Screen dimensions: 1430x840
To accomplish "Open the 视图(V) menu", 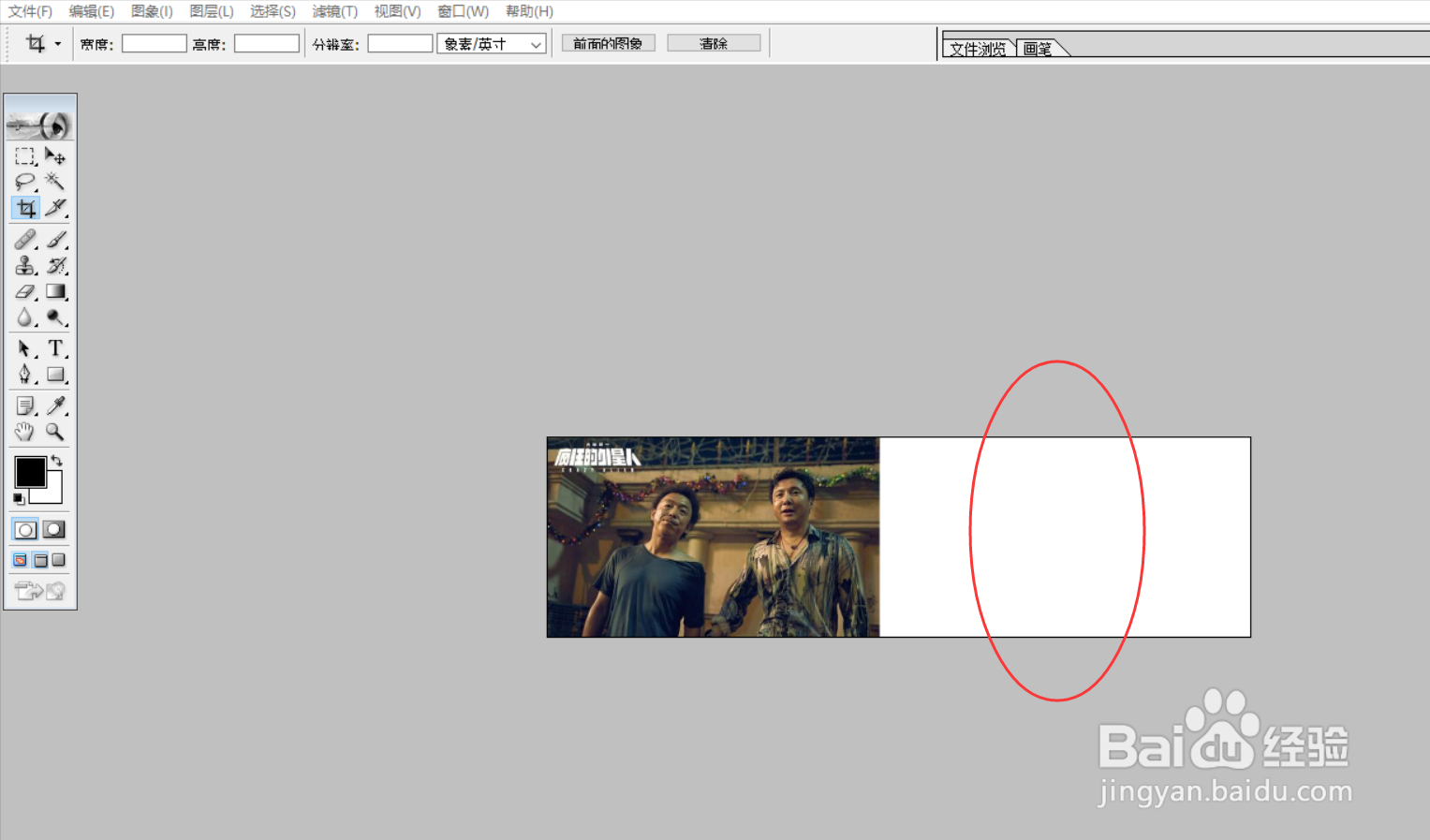I will click(x=397, y=11).
